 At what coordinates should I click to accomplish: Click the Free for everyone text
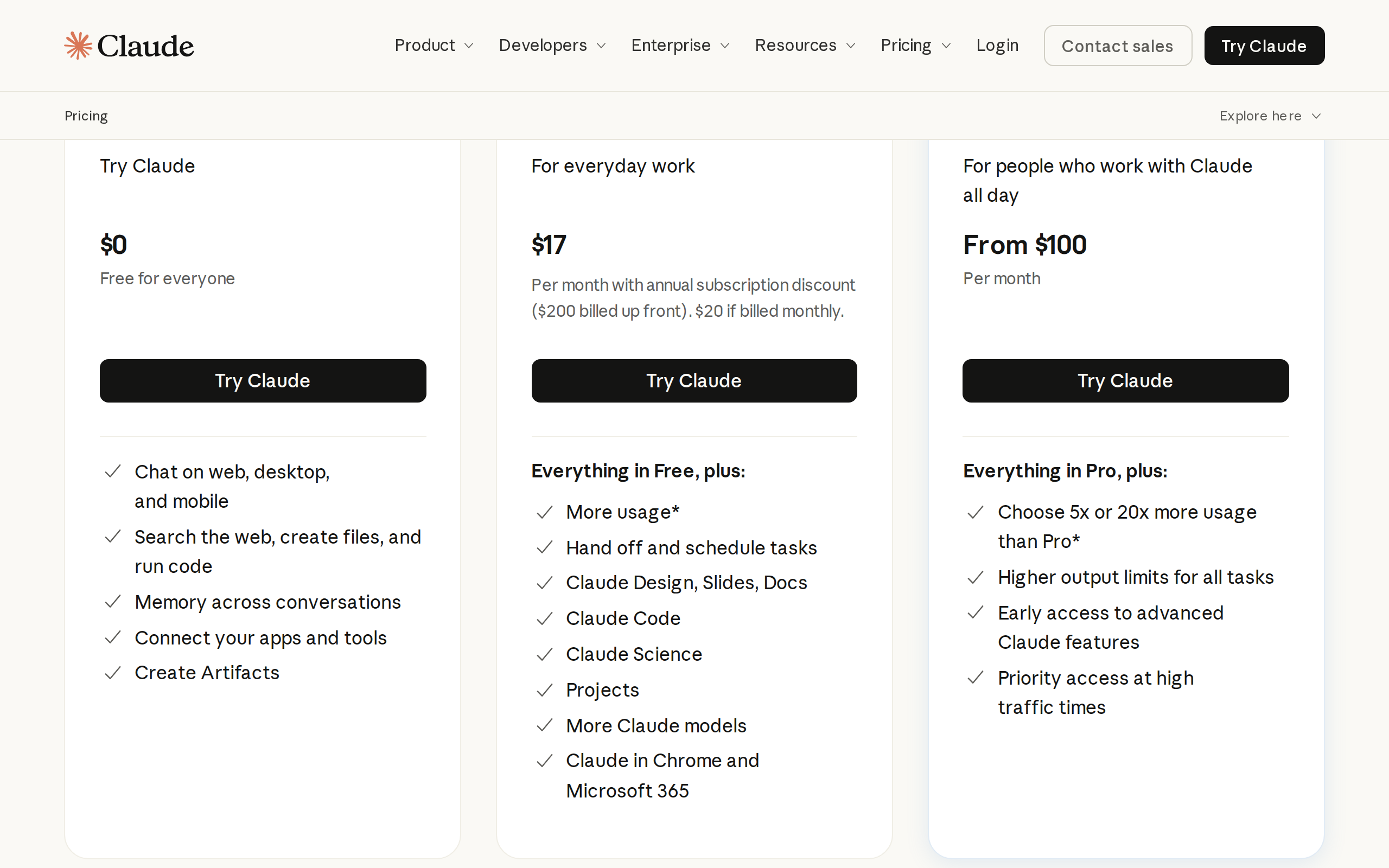point(167,278)
